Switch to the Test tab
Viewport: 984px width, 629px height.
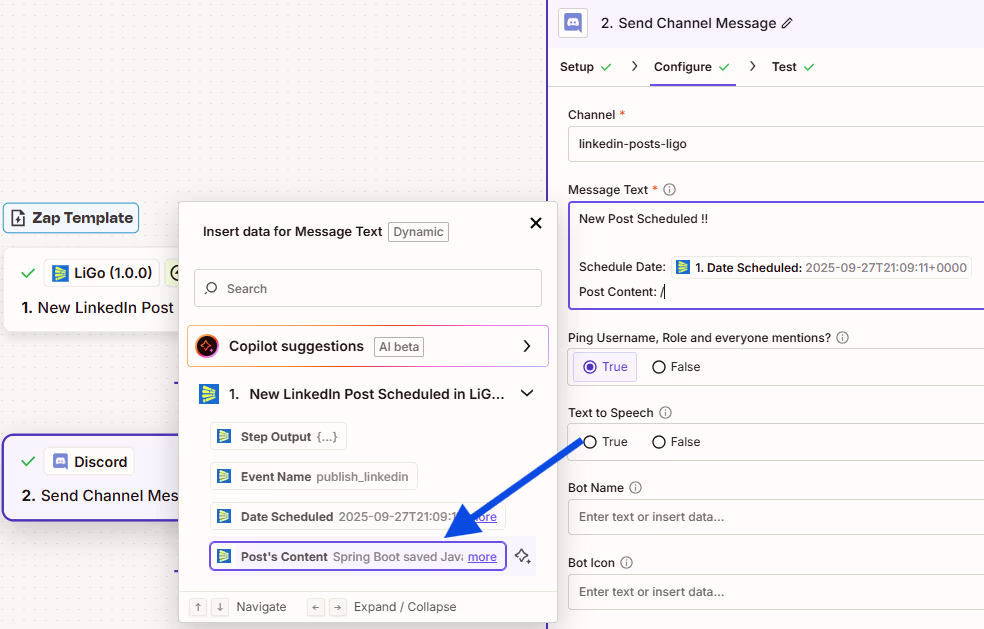[784, 66]
